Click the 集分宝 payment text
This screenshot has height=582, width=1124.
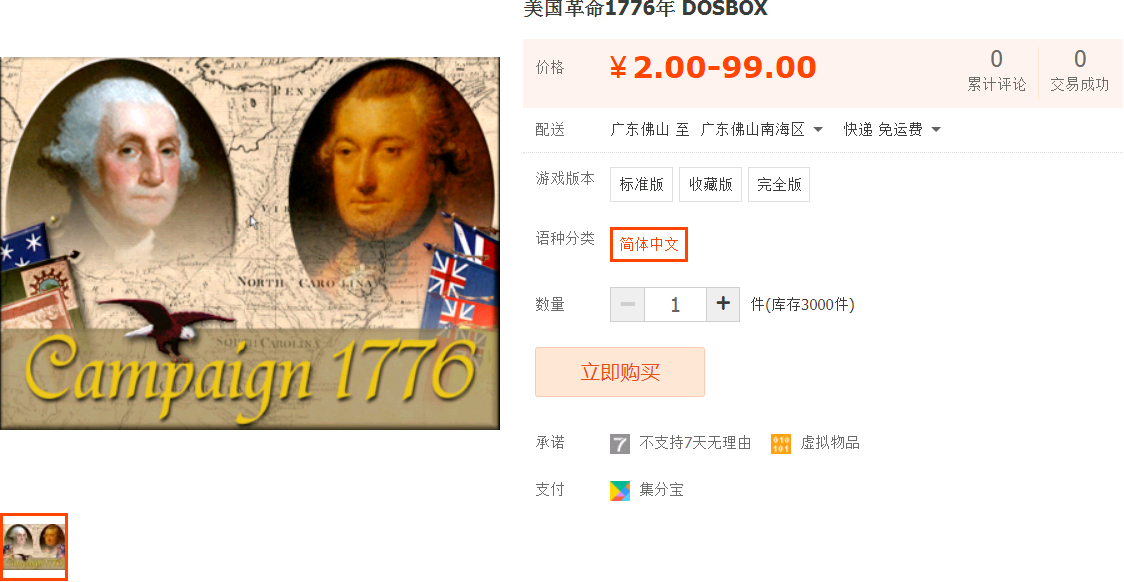pos(661,490)
